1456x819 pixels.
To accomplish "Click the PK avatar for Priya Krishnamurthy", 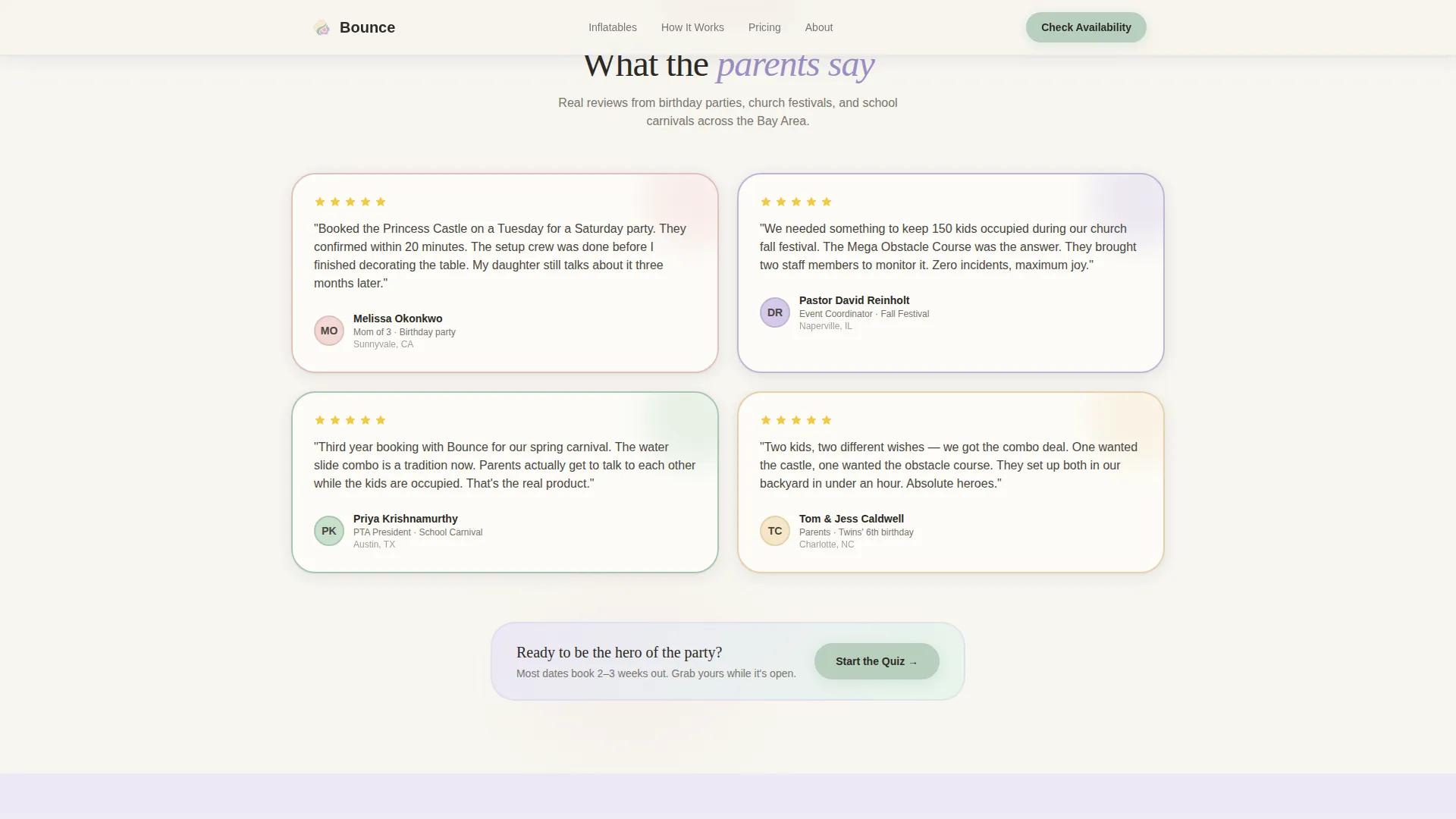I will click(329, 531).
